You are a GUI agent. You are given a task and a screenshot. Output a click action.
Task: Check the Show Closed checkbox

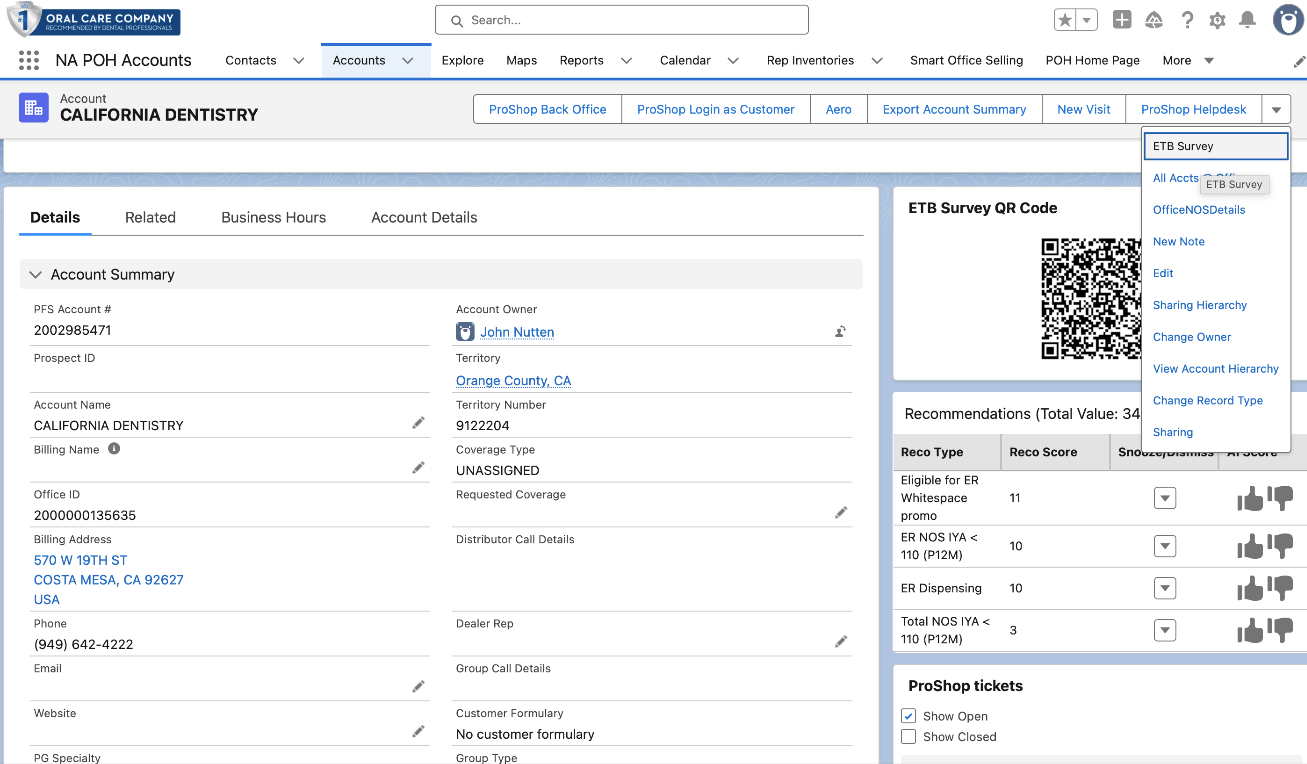(x=908, y=737)
